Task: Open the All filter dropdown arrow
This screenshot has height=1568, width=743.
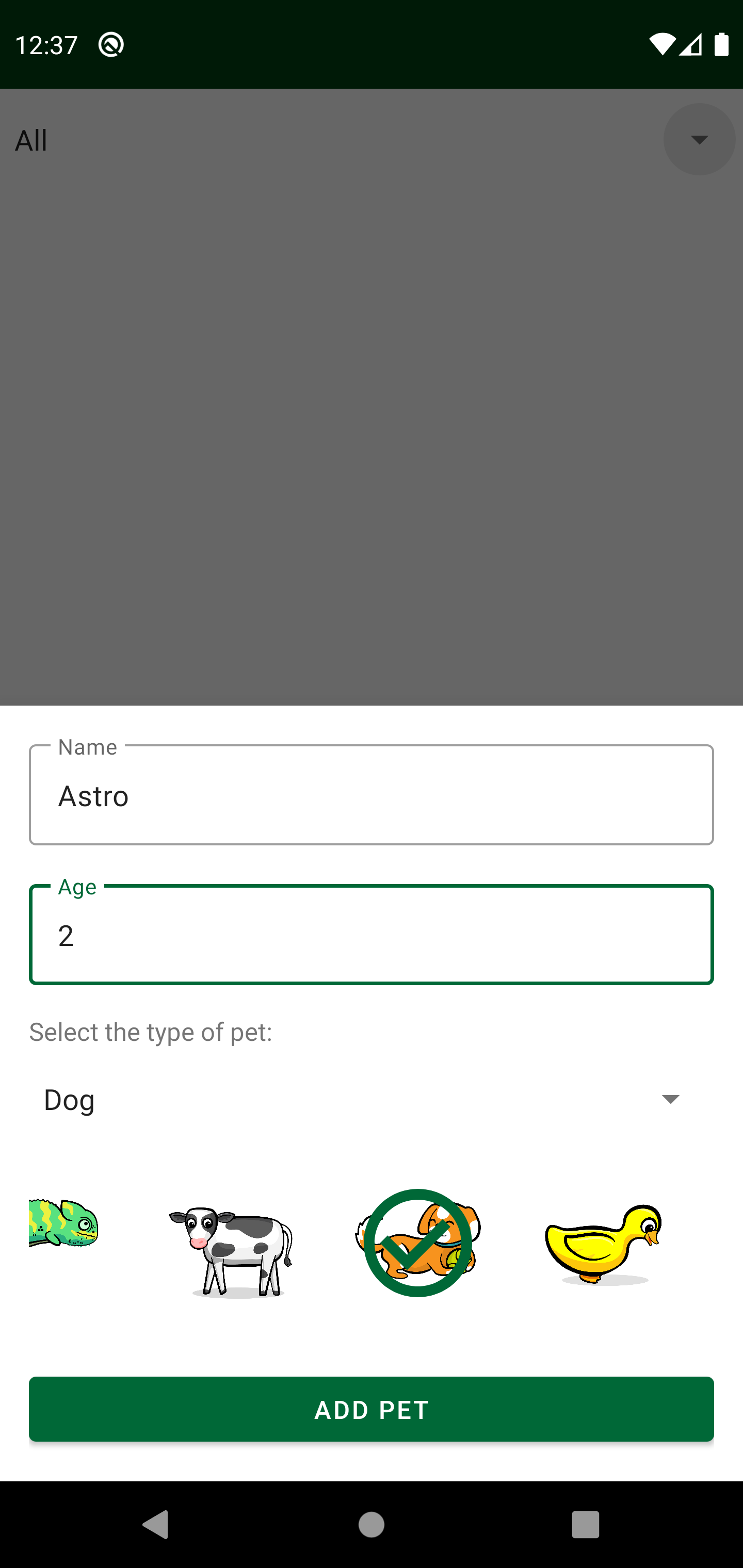Action: (699, 139)
